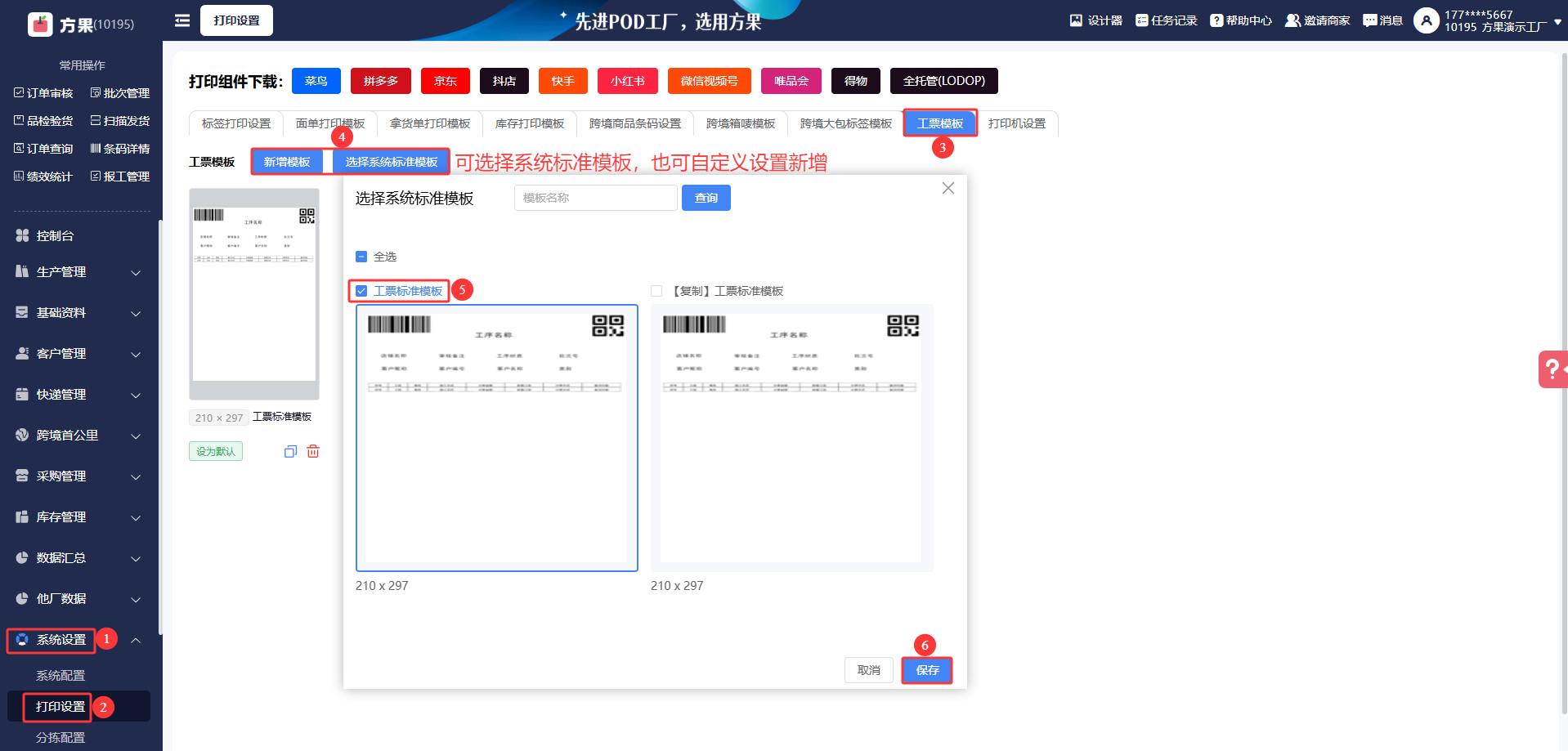Click the 设为默认 button
Image resolution: width=1568 pixels, height=751 pixels.
pyautogui.click(x=216, y=451)
